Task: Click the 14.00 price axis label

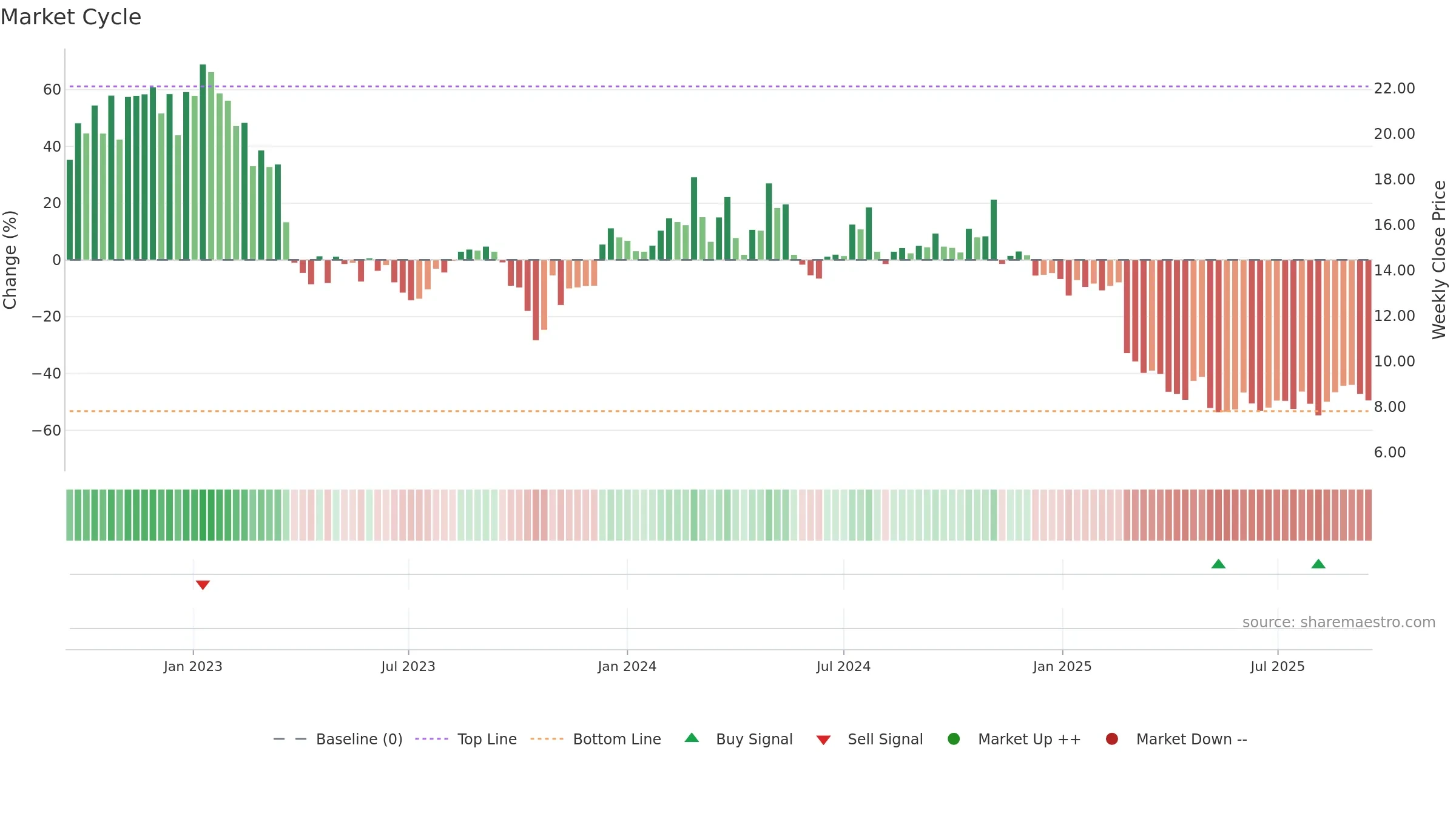Action: 1394,271
